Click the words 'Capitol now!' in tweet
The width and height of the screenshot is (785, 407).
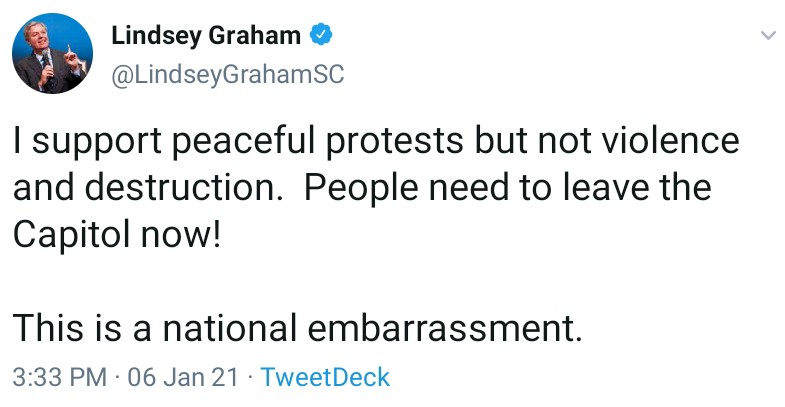click(x=117, y=235)
